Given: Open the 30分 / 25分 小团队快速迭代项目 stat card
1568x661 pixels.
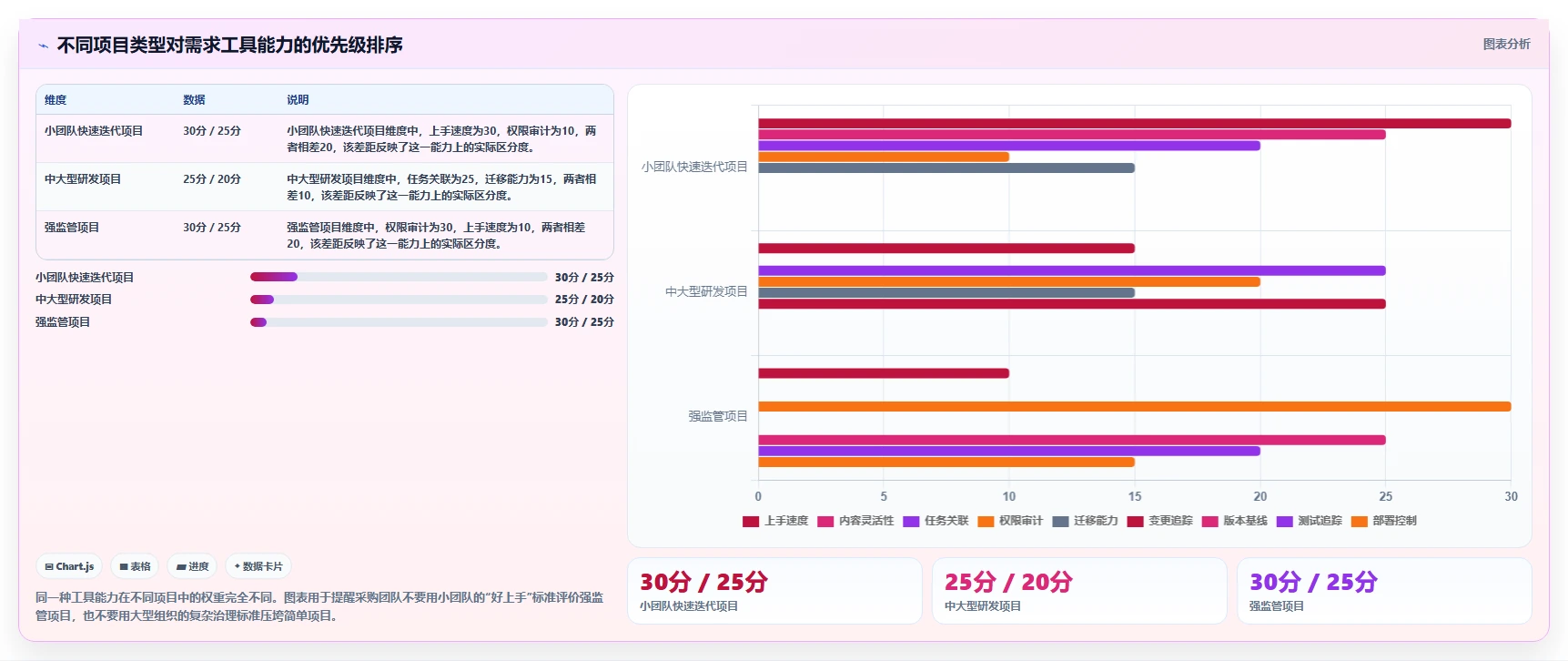Looking at the screenshot, I should tap(774, 591).
